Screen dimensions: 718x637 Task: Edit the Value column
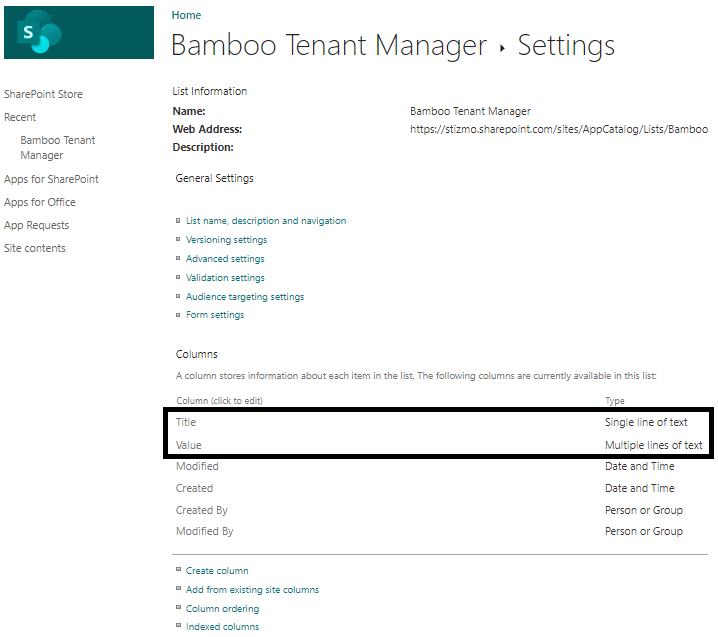point(189,445)
